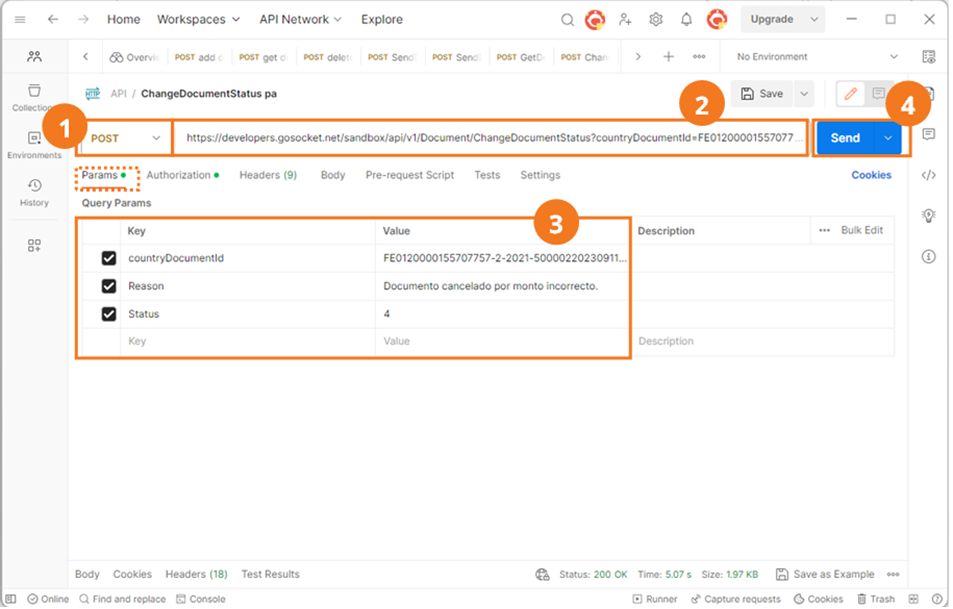Image resolution: width=953 pixels, height=609 pixels.
Task: Open the Explore link
Action: 382,19
